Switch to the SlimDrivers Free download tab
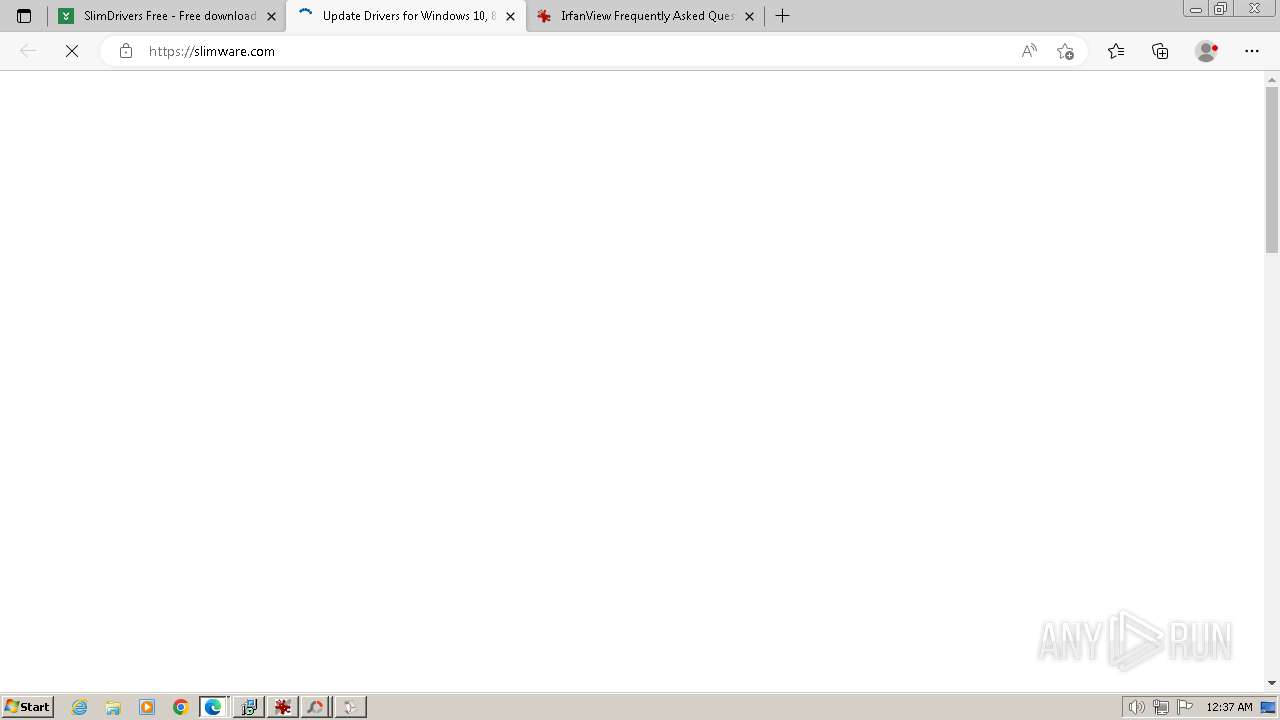Viewport: 1280px width, 720px height. pyautogui.click(x=167, y=16)
